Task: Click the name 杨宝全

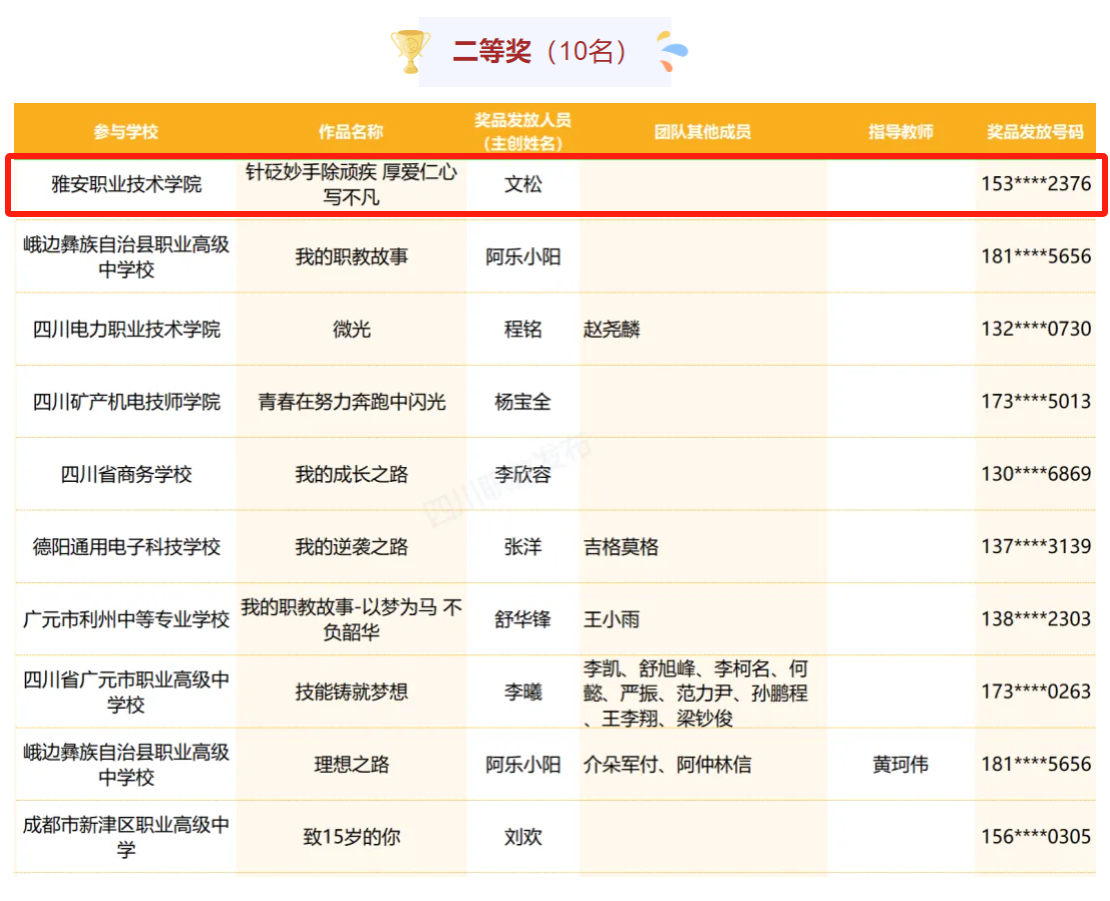Action: point(522,402)
